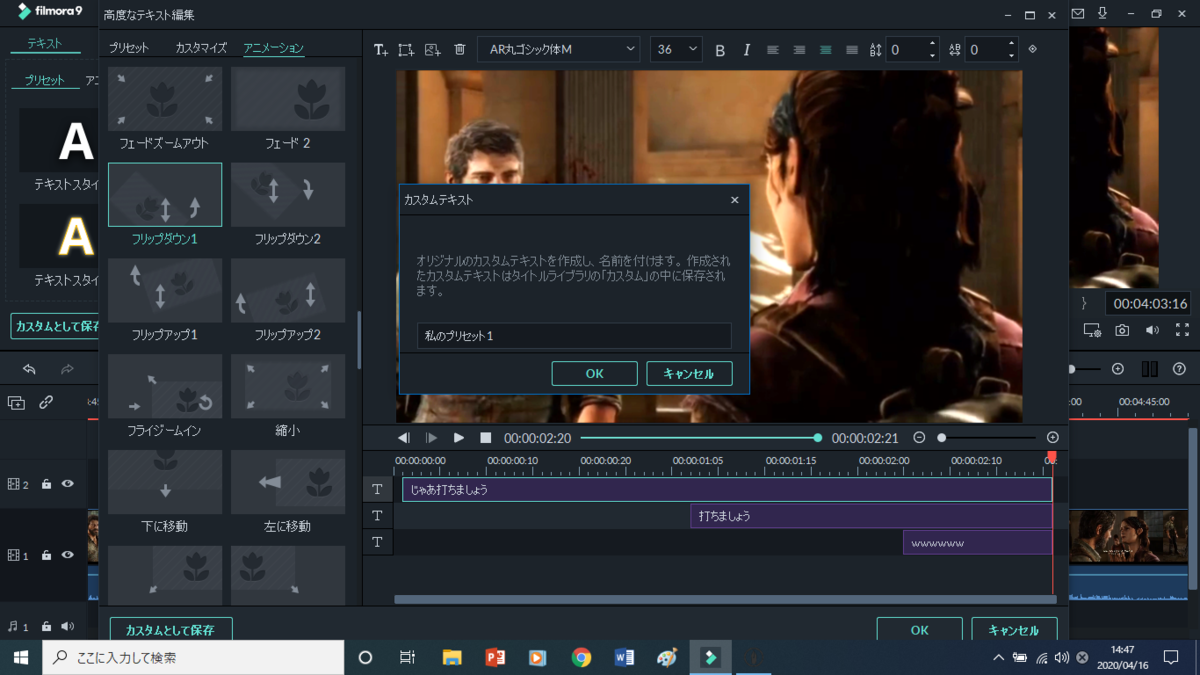The width and height of the screenshot is (1200, 675).
Task: Hide video track 2 with the eye icon
Action: [x=67, y=484]
